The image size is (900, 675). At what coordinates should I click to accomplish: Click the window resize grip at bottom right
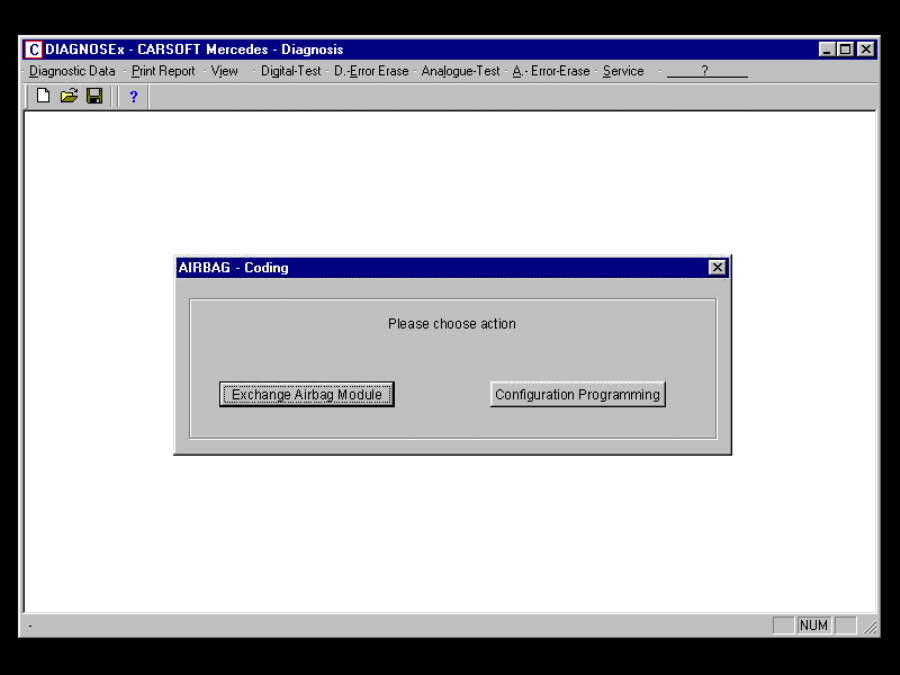point(869,626)
